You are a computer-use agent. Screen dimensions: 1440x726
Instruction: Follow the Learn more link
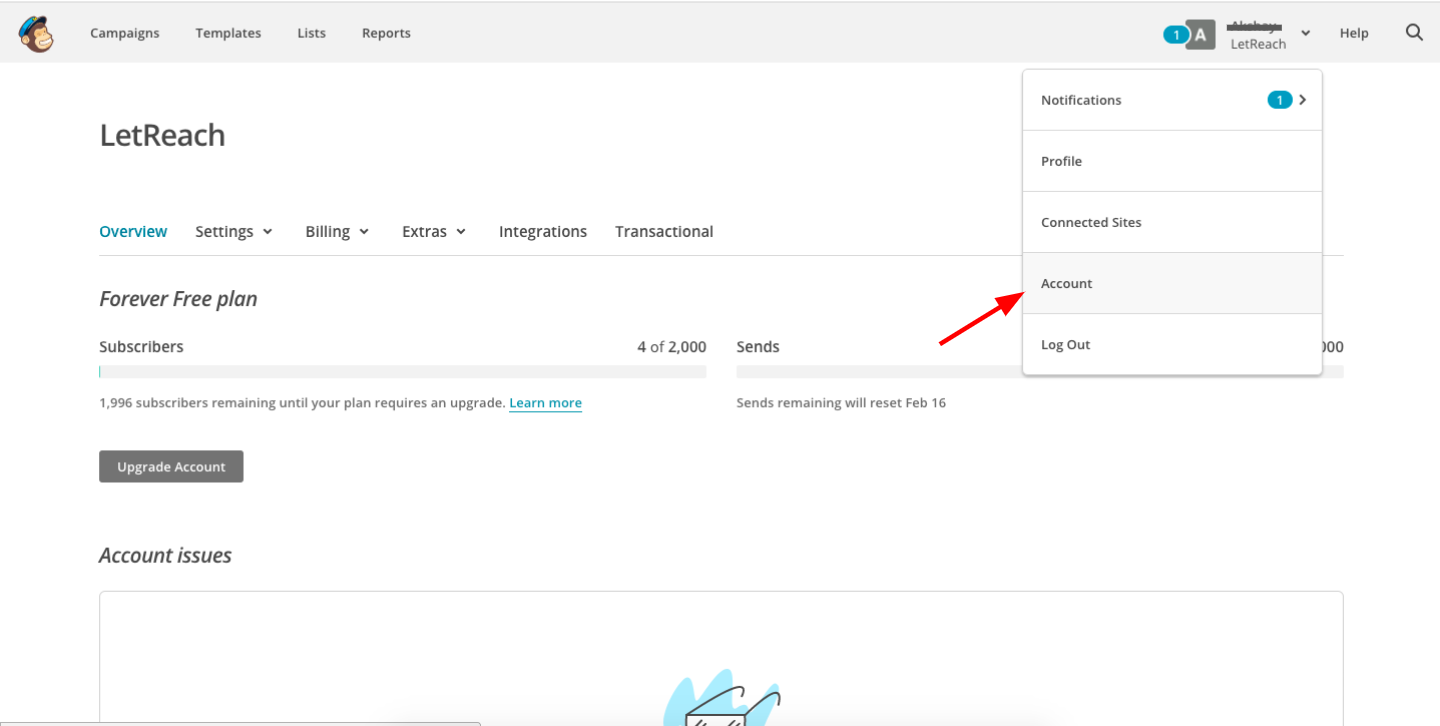pyautogui.click(x=545, y=403)
